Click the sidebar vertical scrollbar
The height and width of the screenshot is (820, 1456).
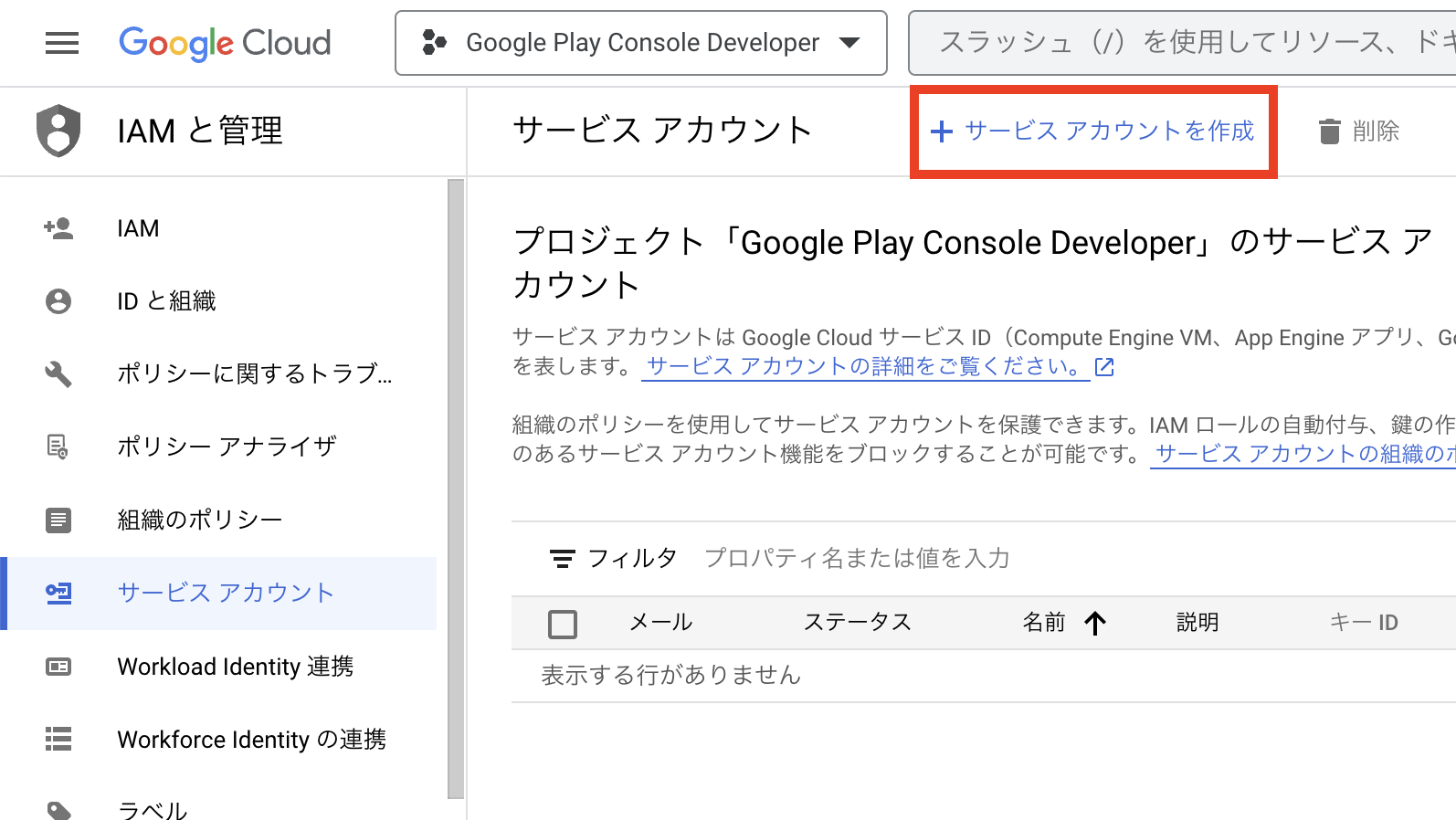pos(456,489)
